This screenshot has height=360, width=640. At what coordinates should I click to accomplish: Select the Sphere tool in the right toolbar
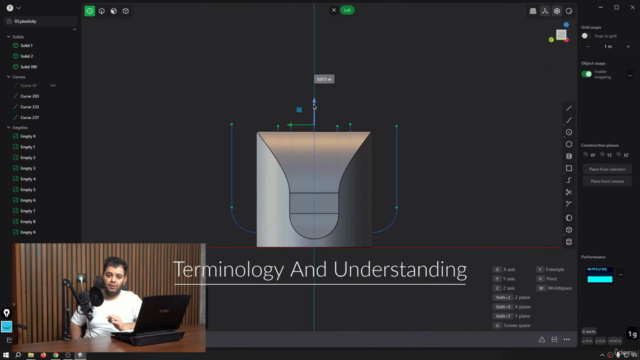pyautogui.click(x=569, y=218)
